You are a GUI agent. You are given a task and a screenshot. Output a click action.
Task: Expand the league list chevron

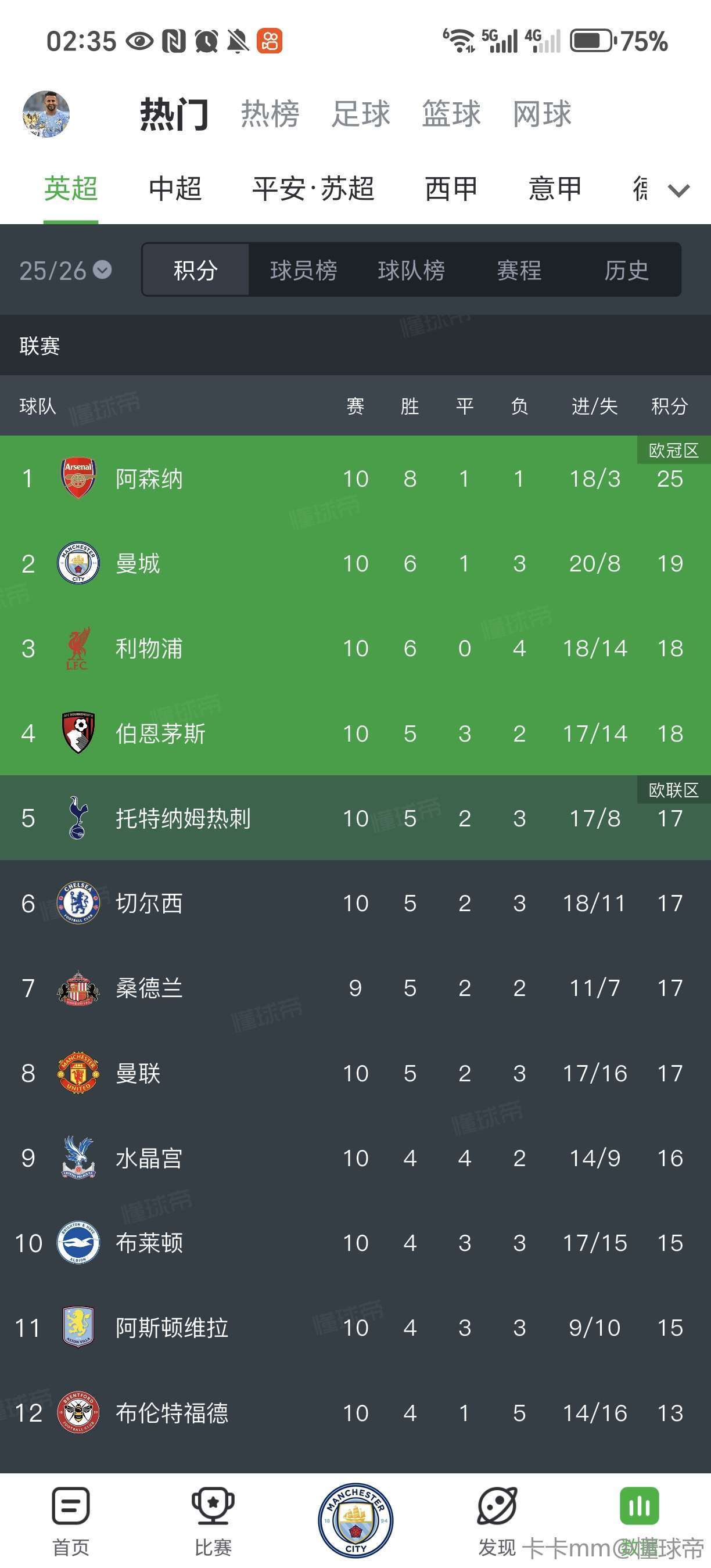tap(678, 191)
